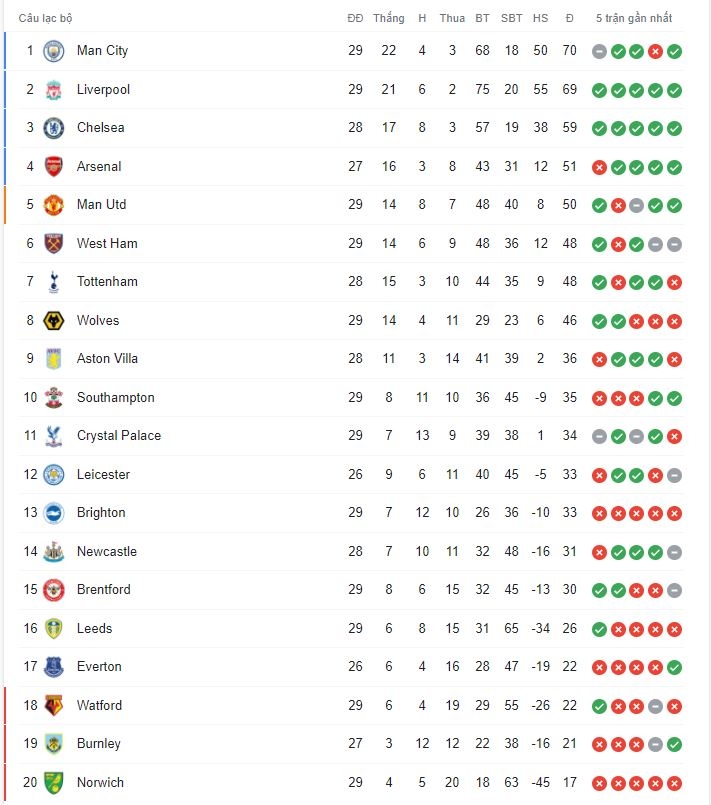The width and height of the screenshot is (711, 805).
Task: Click Man City's red loss result icon
Action: click(655, 51)
